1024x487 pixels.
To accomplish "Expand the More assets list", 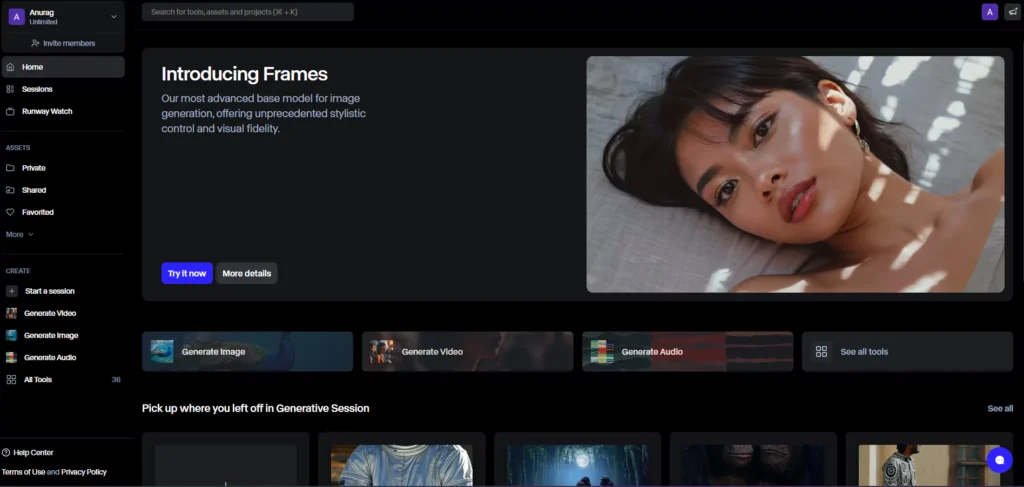I will (x=19, y=234).
